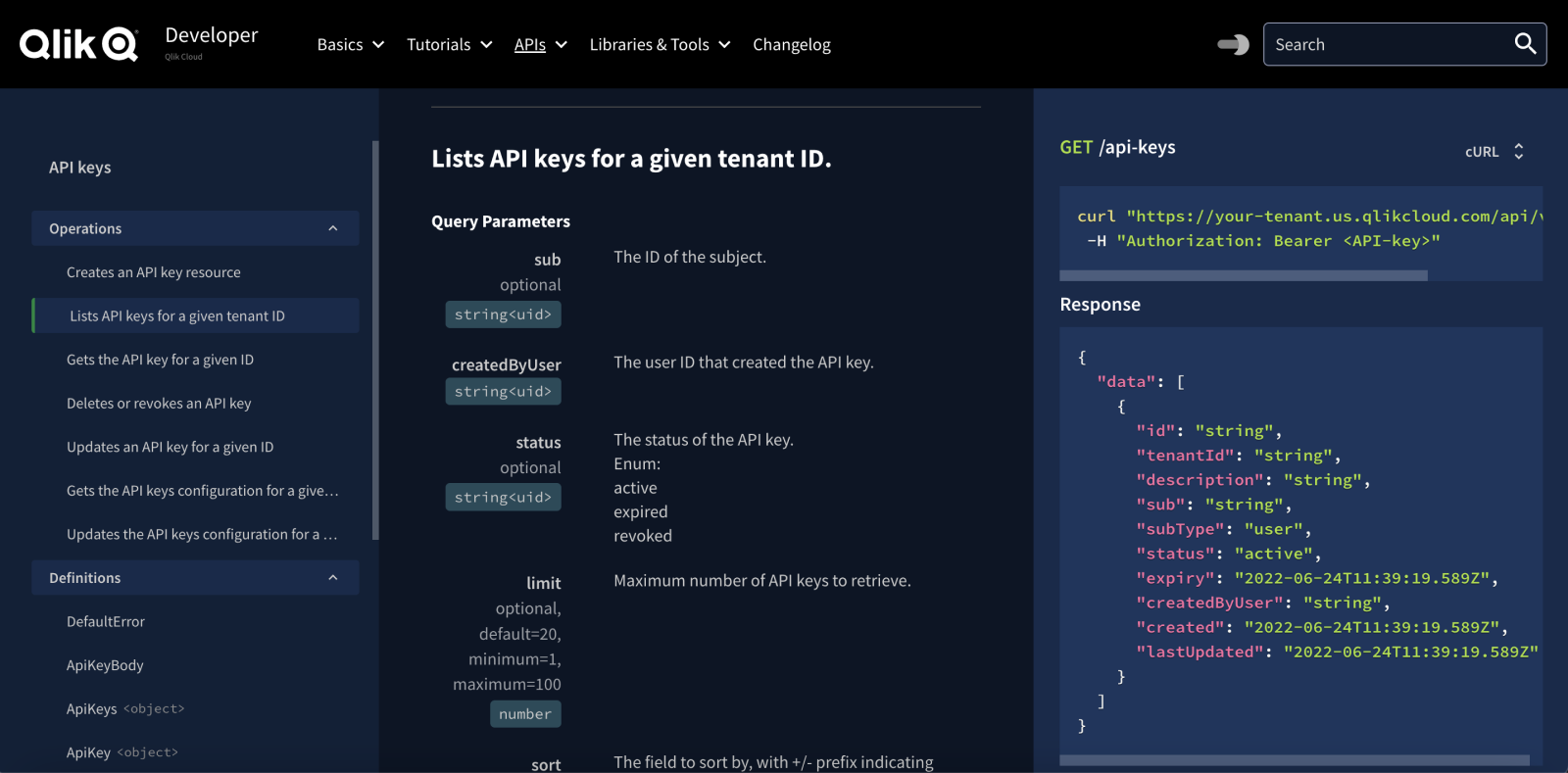Open the APIs navigation menu
This screenshot has height=773, width=1568.
[540, 45]
